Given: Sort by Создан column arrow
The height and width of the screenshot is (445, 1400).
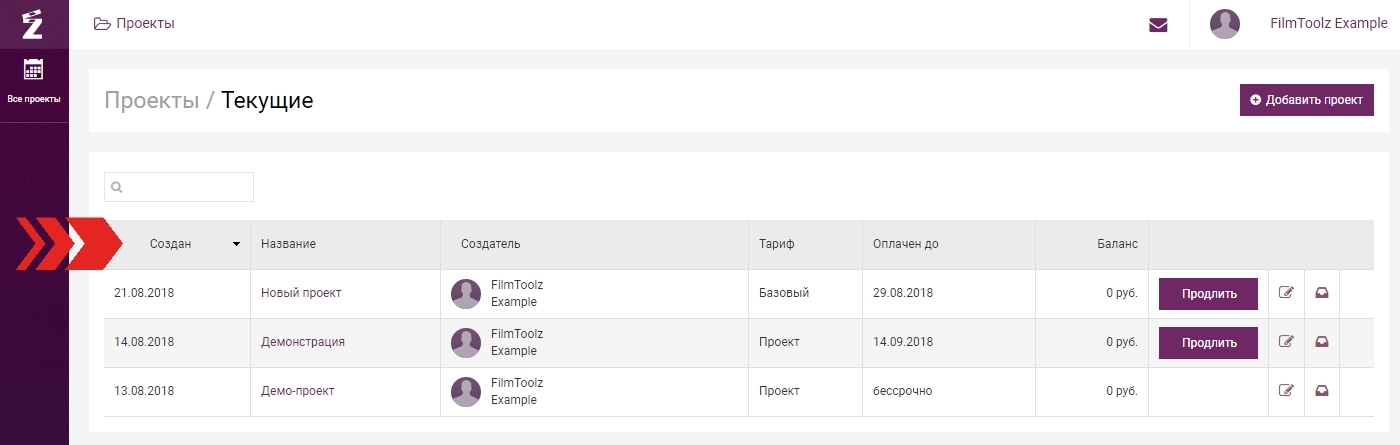Looking at the screenshot, I should click(x=237, y=244).
